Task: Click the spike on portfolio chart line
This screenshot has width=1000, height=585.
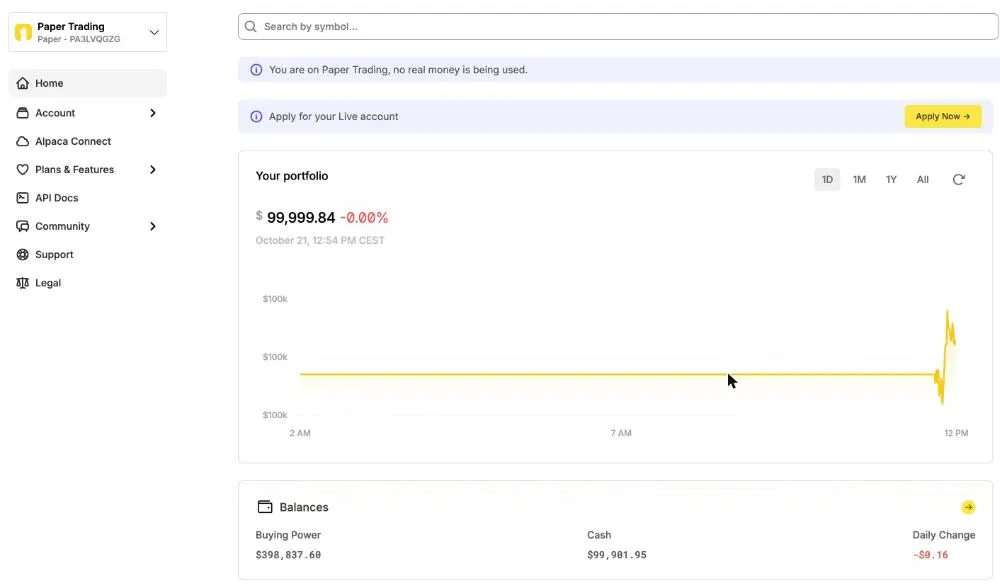Action: click(947, 314)
